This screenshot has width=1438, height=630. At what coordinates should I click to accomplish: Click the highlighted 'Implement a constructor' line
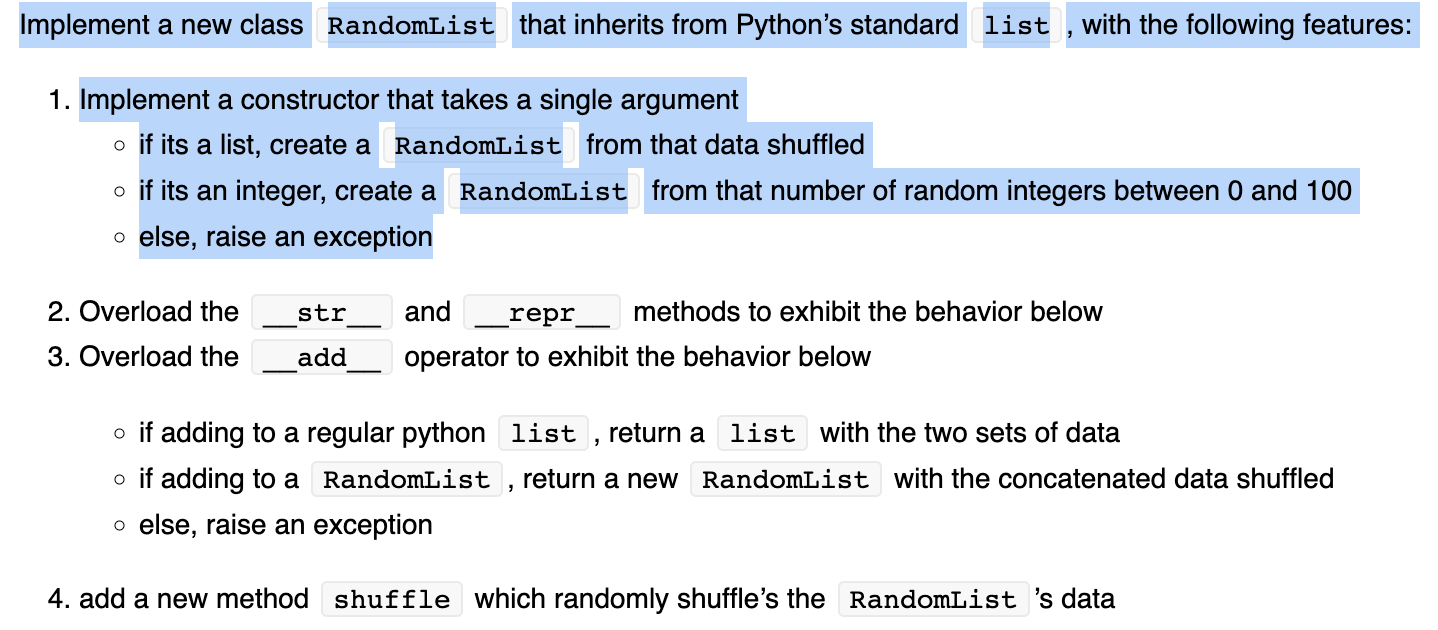409,100
